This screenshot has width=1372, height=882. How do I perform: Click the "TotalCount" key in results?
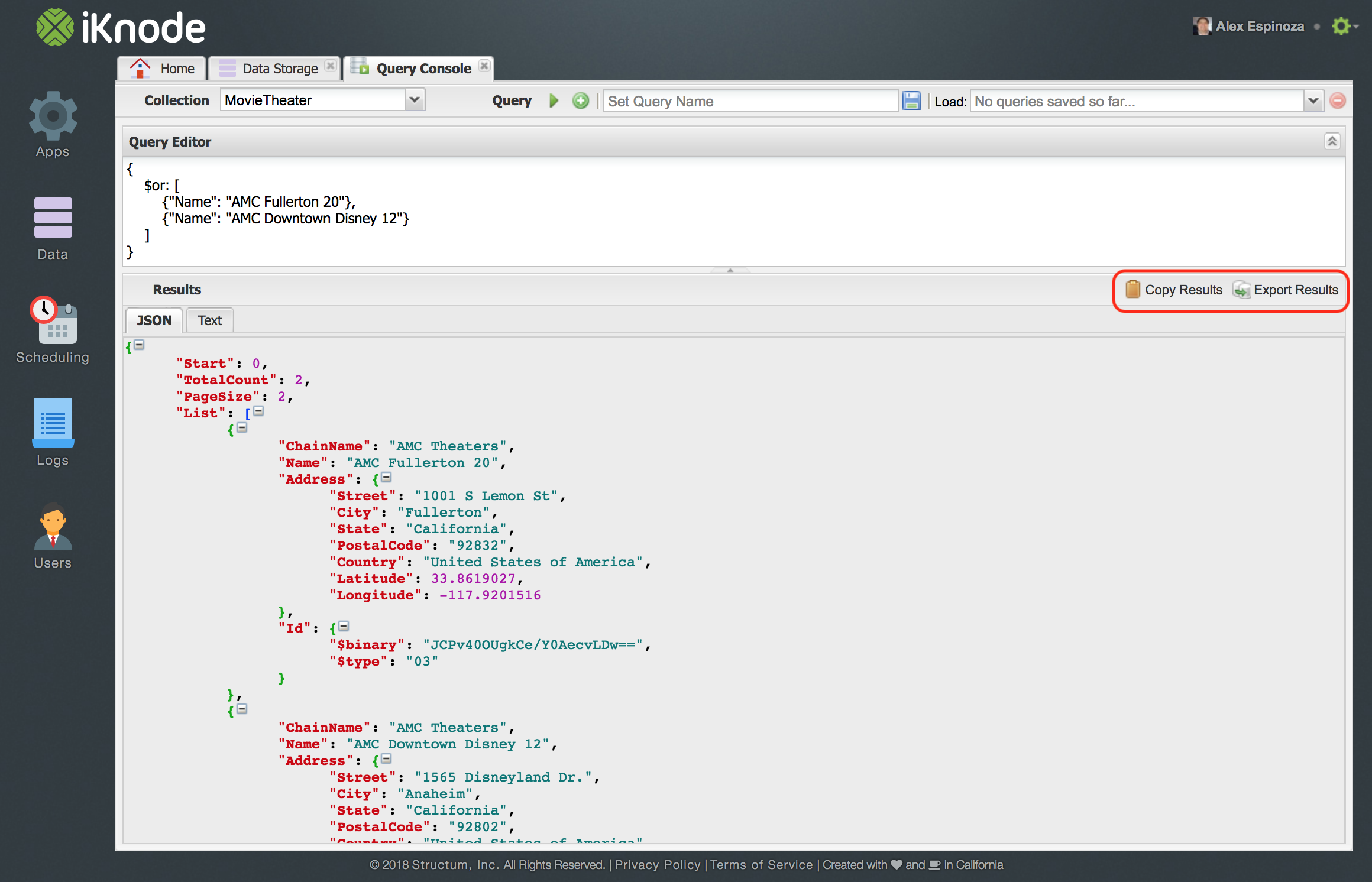click(226, 380)
